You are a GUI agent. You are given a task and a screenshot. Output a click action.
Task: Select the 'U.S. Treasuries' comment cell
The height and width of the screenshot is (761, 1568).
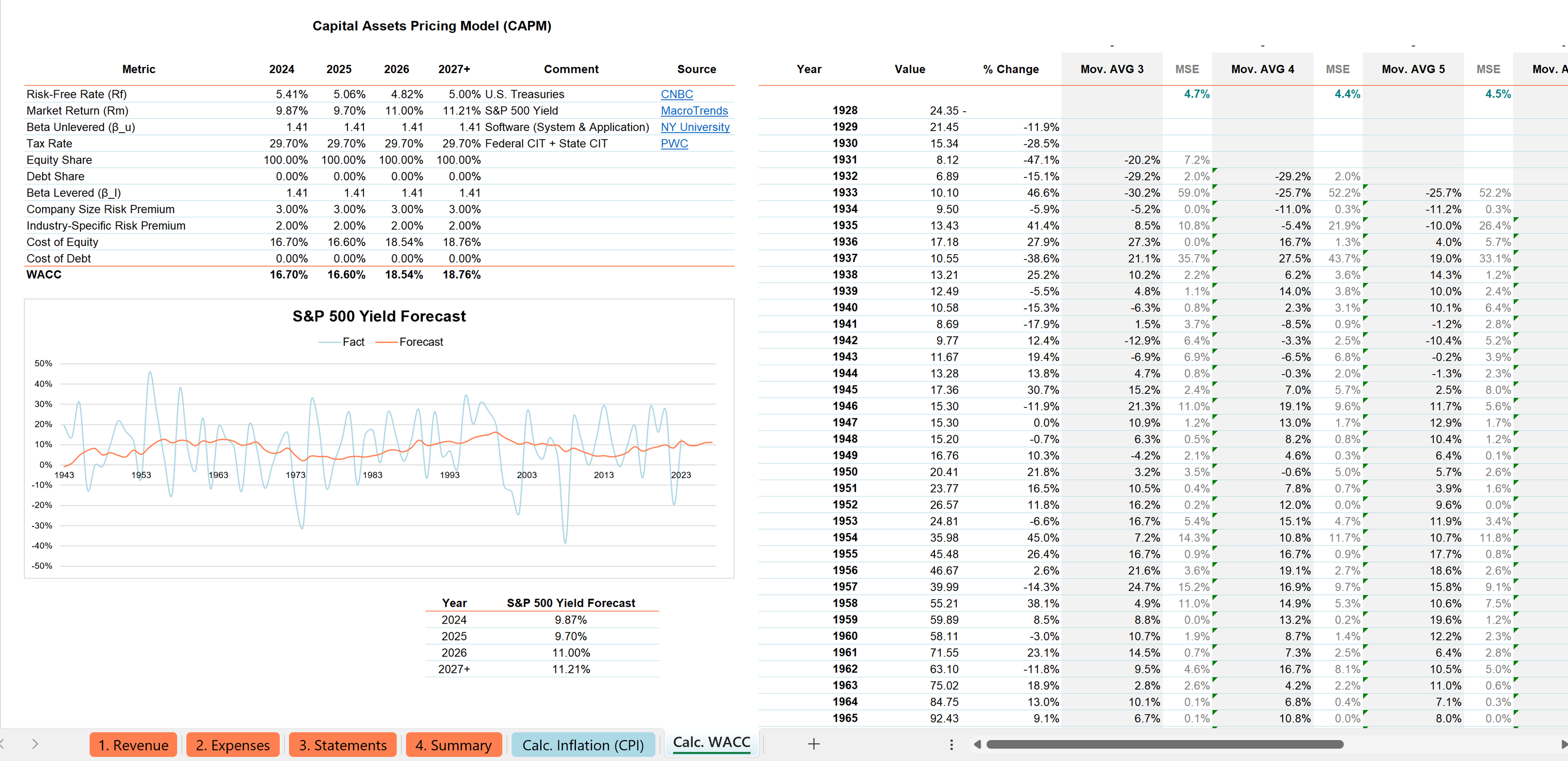[525, 94]
